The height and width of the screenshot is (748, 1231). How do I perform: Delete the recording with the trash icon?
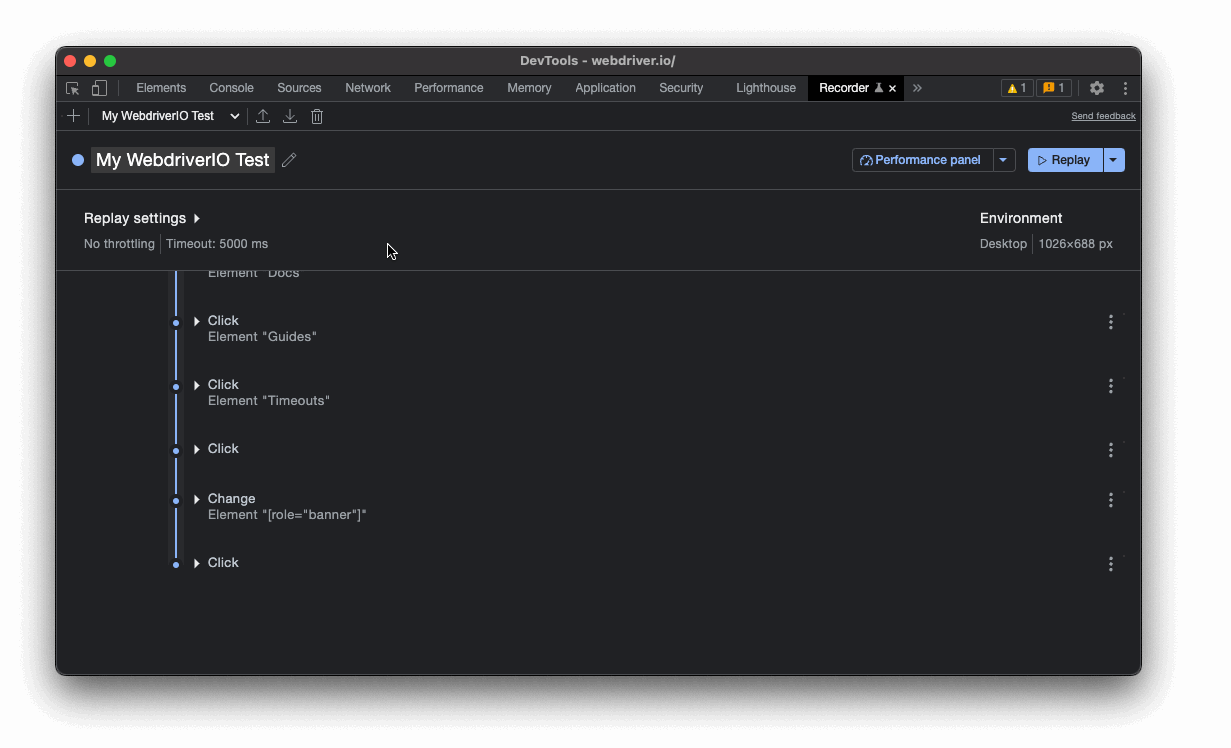tap(317, 116)
